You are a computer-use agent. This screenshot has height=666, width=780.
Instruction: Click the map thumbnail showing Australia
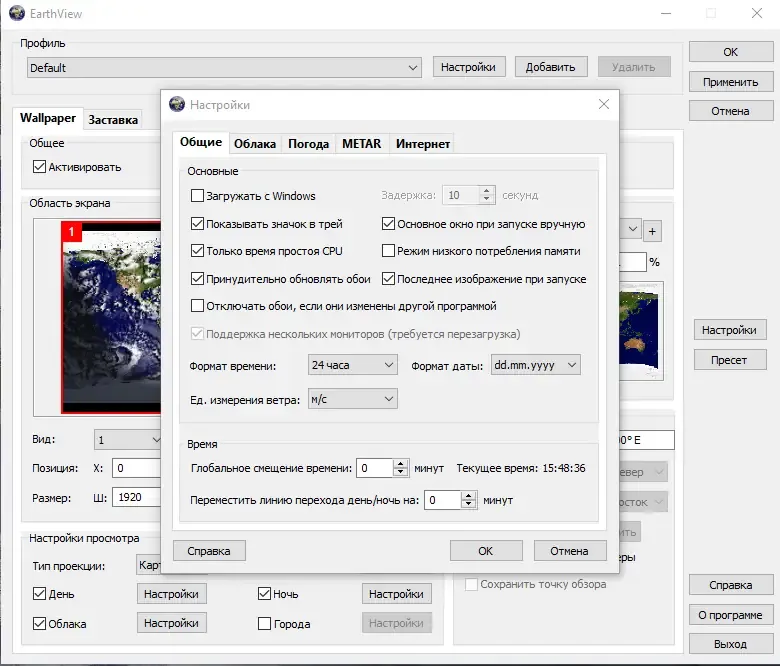point(641,331)
